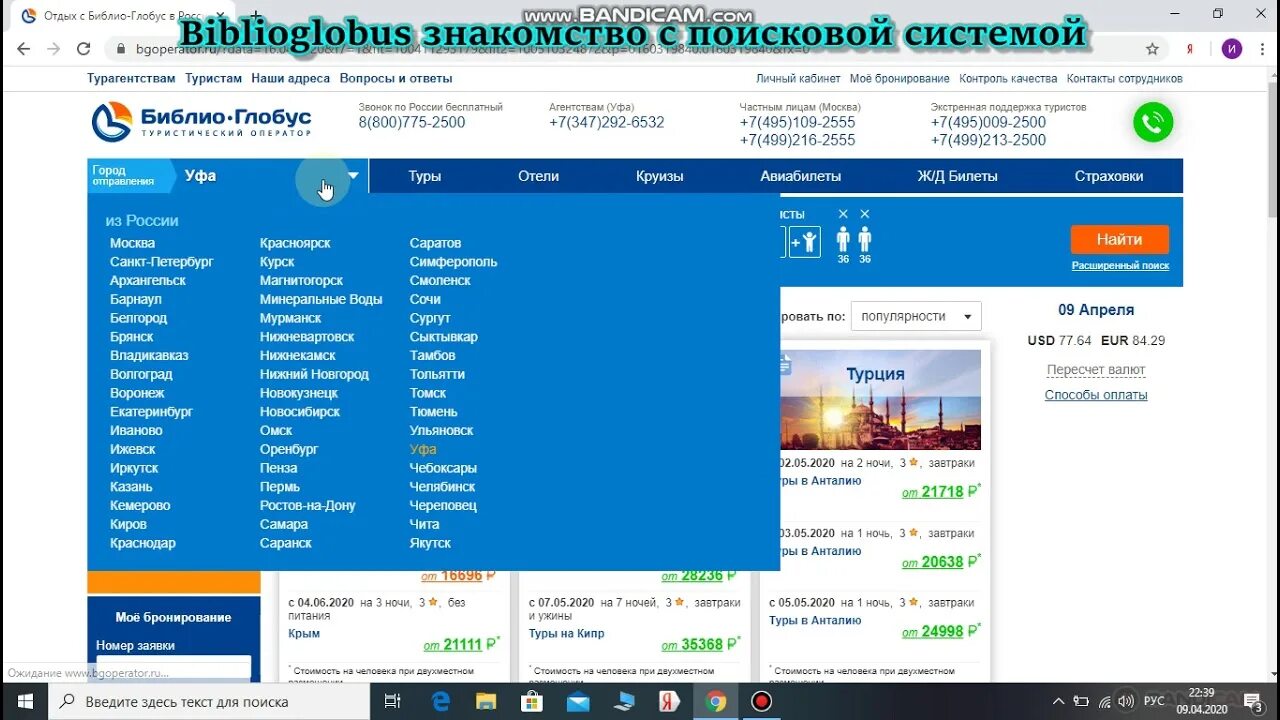Open Task View on the taskbar
Viewport: 1280px width, 720px height.
(393, 701)
